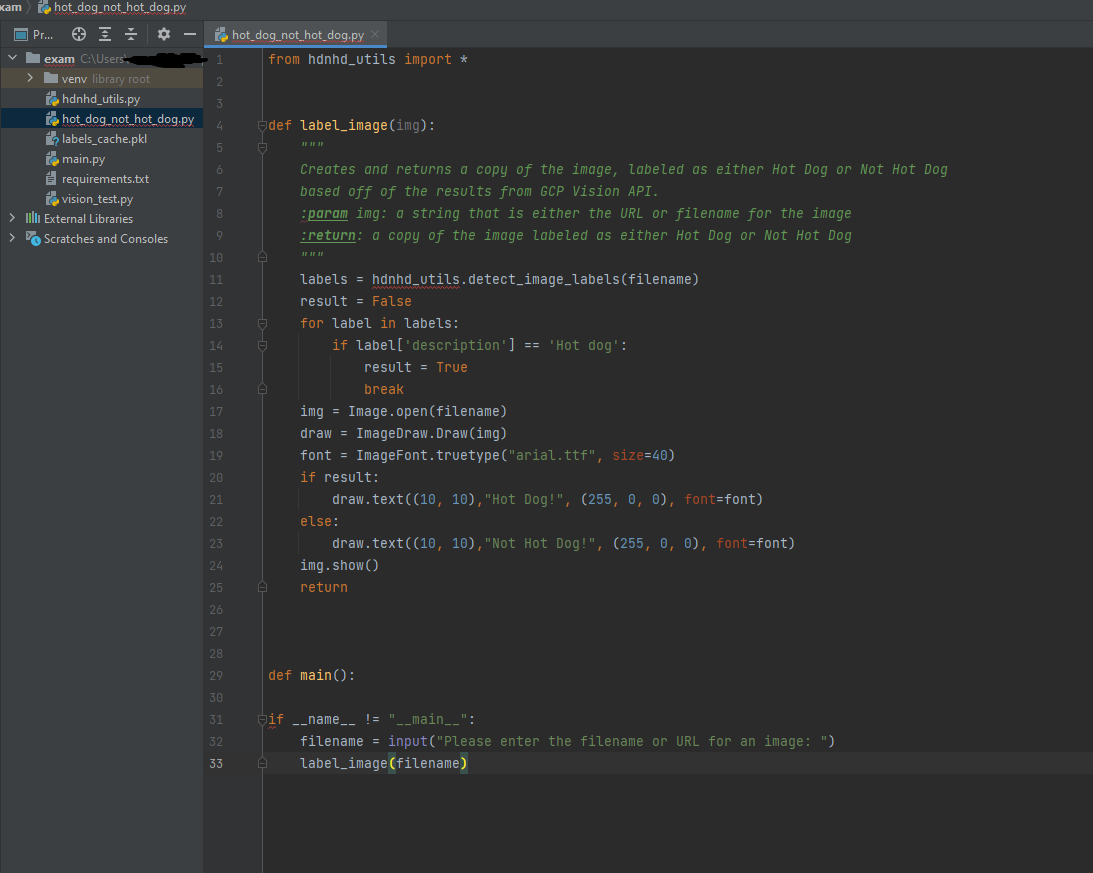The width and height of the screenshot is (1093, 873).
Task: Click the External Libraries bar-chart icon
Action: 32,219
